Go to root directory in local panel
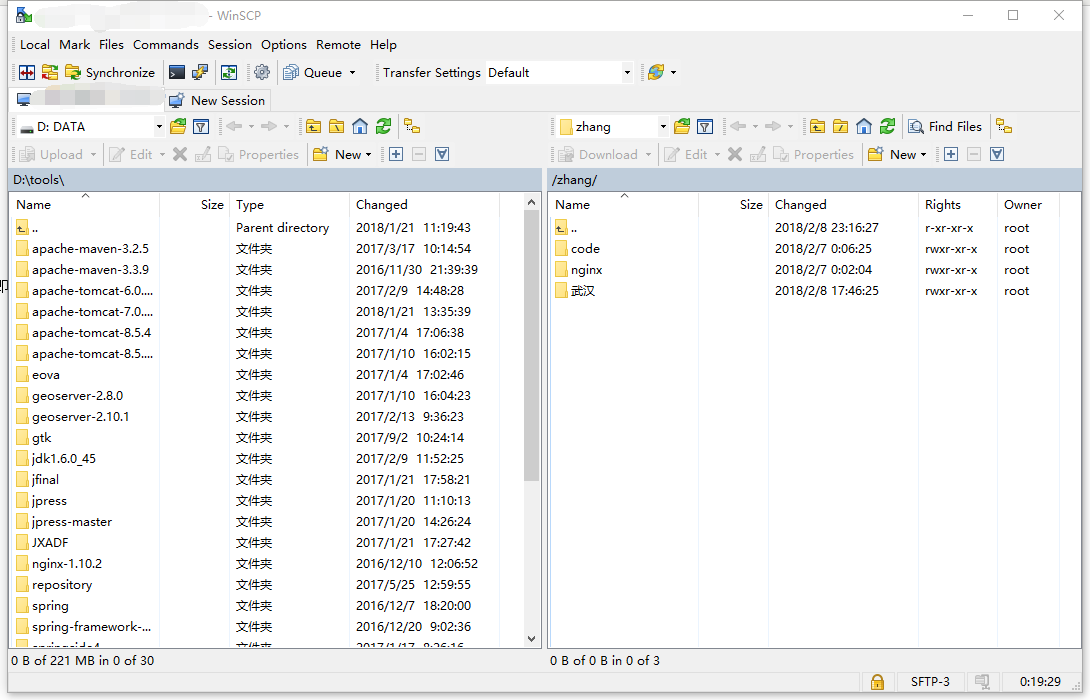Image resolution: width=1090 pixels, height=700 pixels. point(336,127)
